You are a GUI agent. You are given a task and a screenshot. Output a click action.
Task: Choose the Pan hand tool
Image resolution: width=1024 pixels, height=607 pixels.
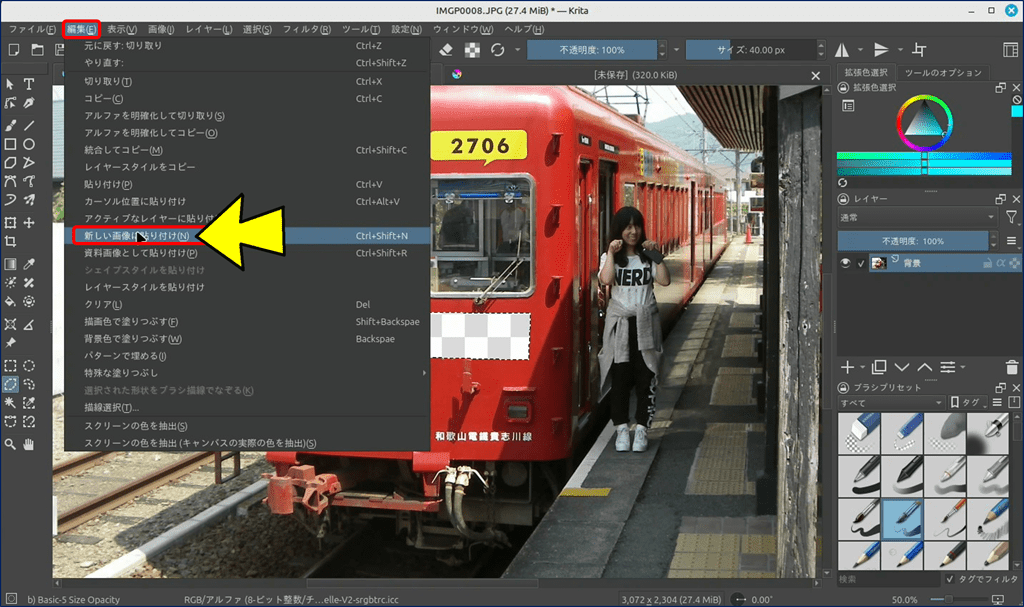[x=29, y=444]
